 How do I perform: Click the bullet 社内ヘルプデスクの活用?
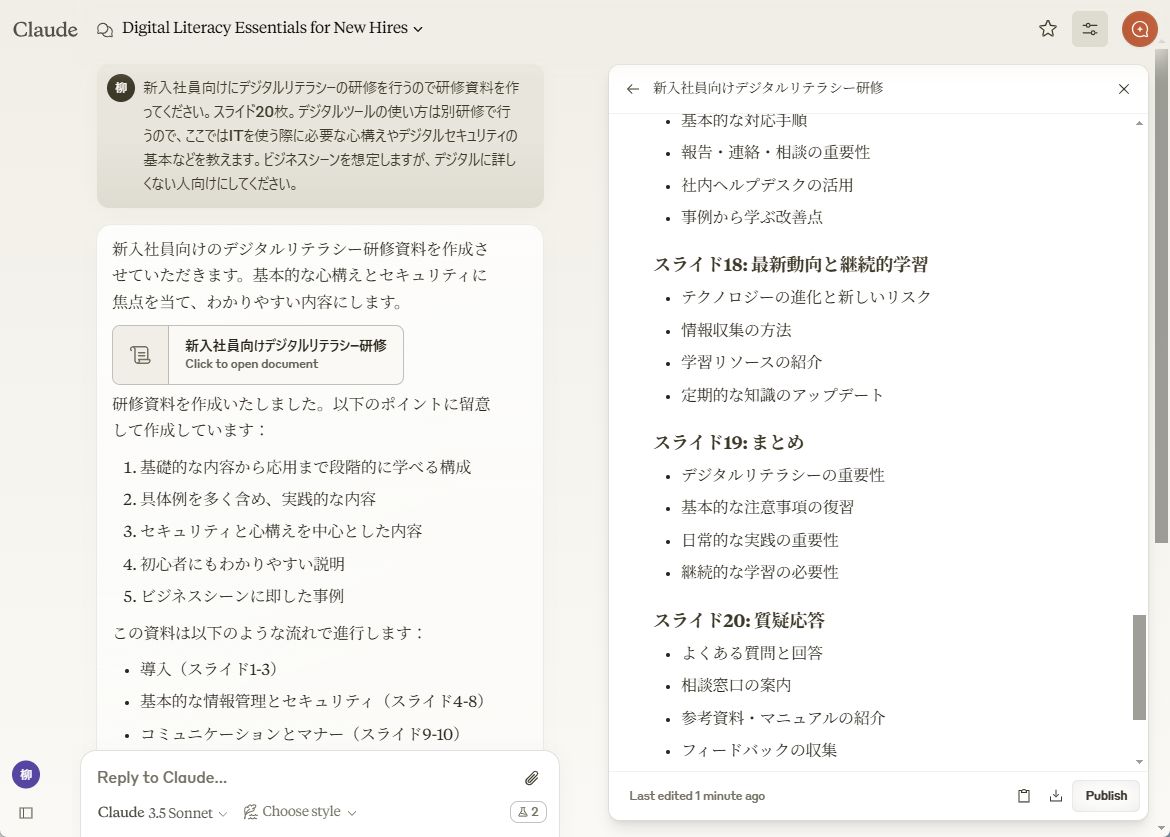[x=767, y=185]
